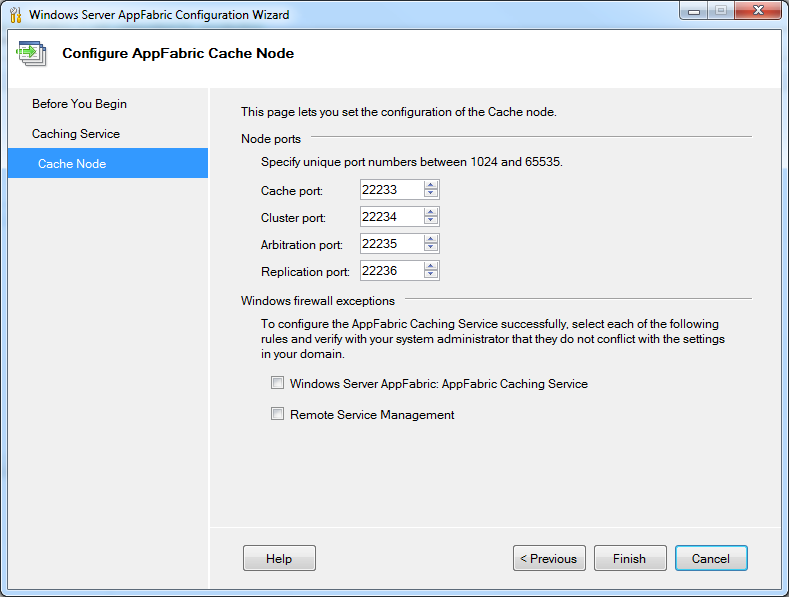Increase the Cluster port with up arrow
This screenshot has height=597, width=789.
click(x=430, y=212)
